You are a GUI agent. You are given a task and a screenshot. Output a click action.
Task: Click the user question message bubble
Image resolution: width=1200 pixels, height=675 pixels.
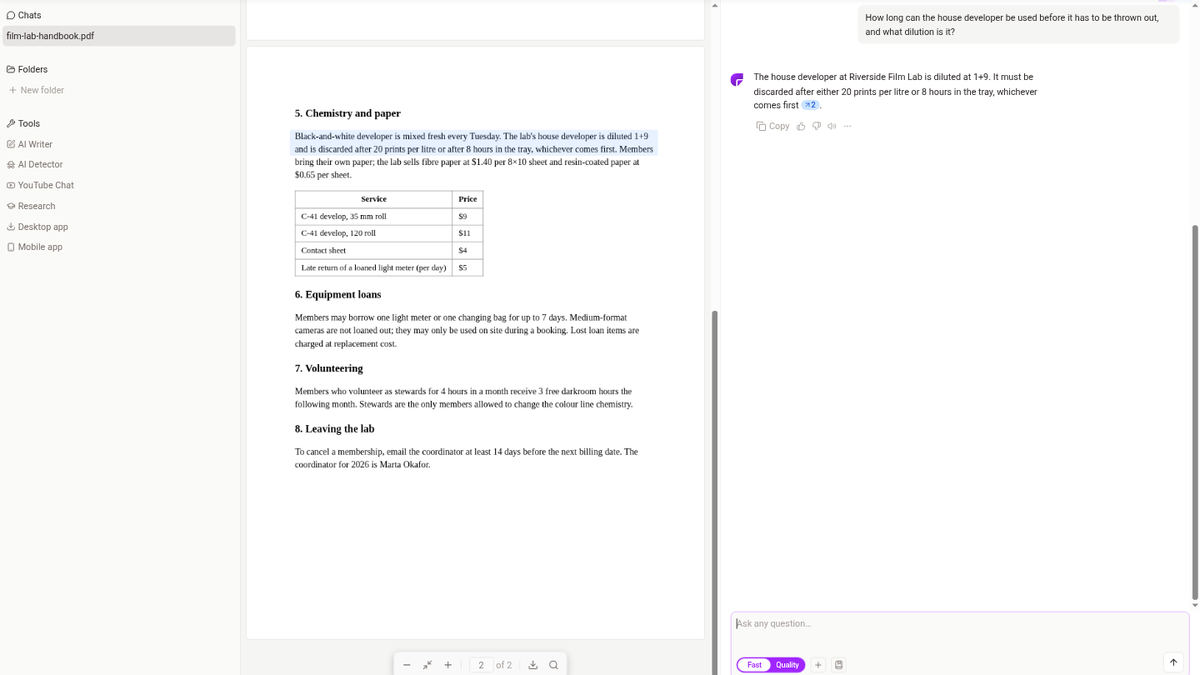(x=1017, y=25)
